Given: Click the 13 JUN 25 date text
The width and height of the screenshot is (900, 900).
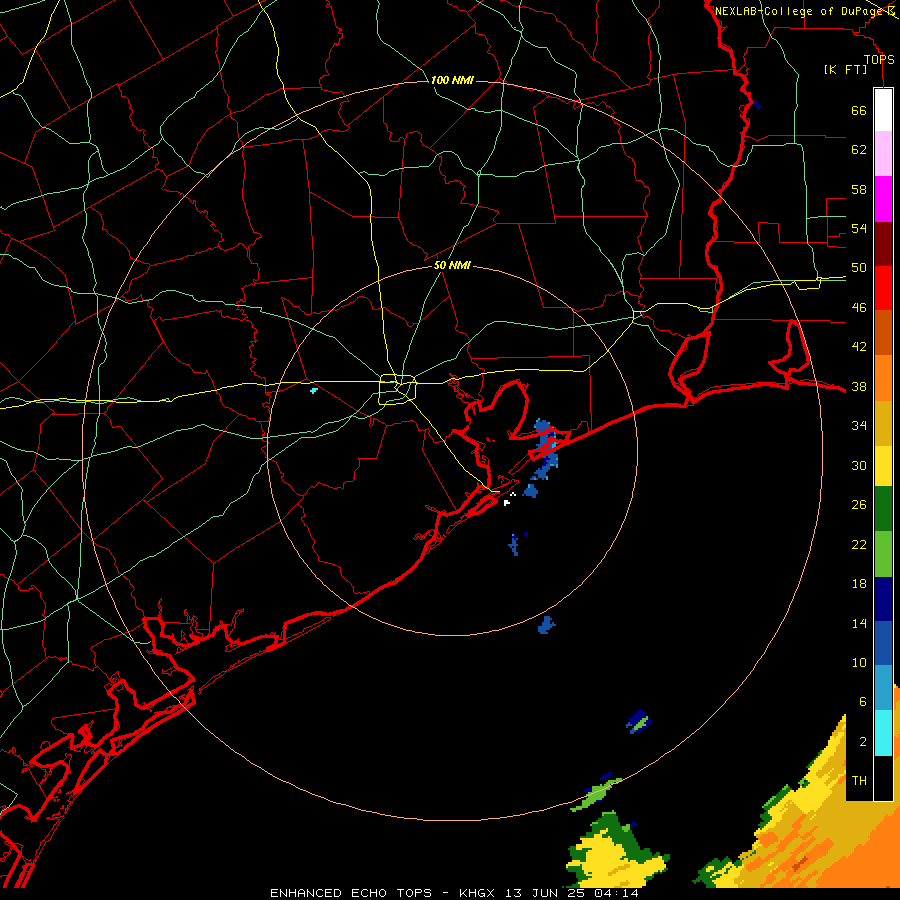Looking at the screenshot, I should point(545,893).
